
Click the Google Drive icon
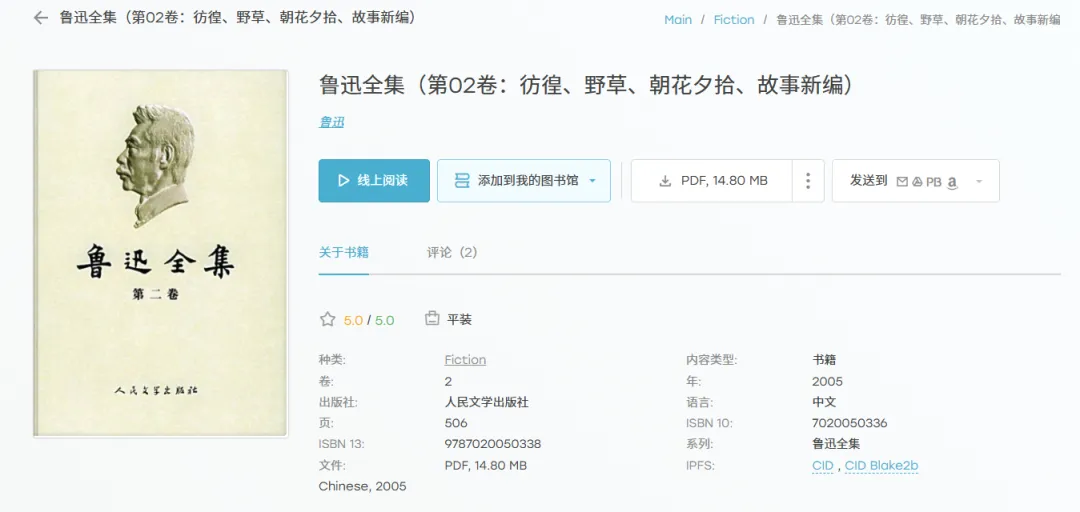click(917, 181)
